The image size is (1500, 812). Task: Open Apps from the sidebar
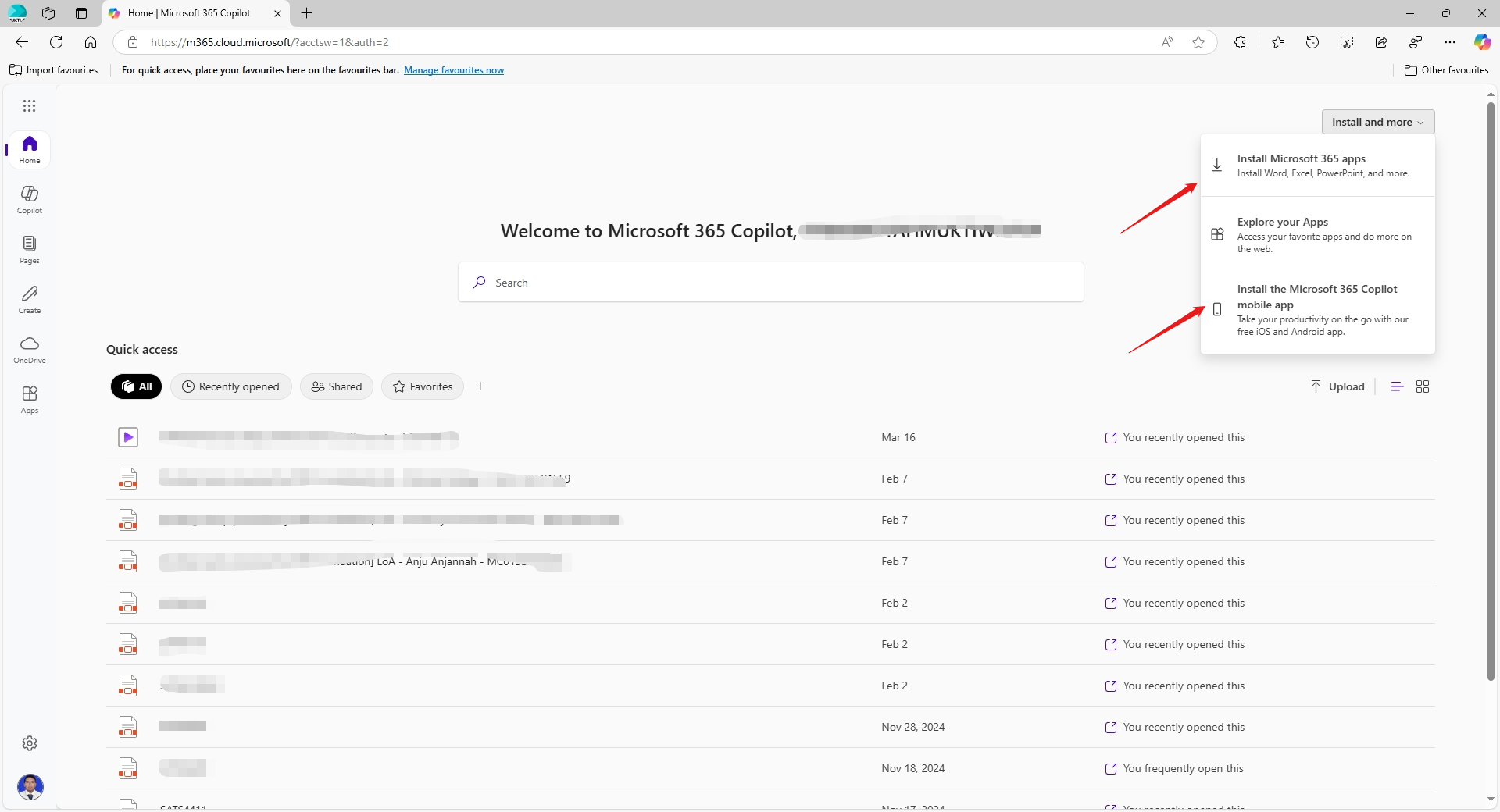click(x=29, y=399)
